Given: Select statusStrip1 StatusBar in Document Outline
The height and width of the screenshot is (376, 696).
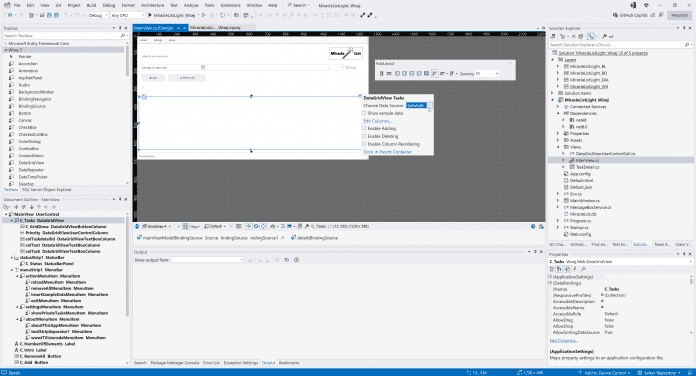Looking at the screenshot, I should 42,257.
